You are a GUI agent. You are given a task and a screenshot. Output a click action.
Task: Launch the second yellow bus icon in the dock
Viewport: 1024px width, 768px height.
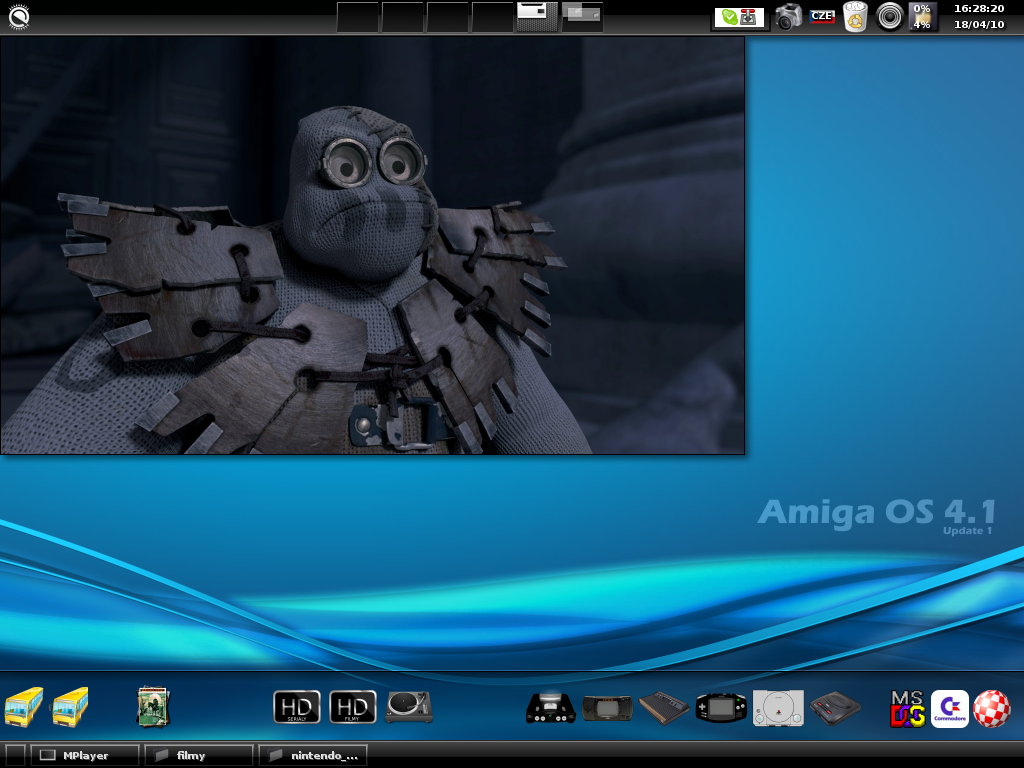[x=70, y=707]
